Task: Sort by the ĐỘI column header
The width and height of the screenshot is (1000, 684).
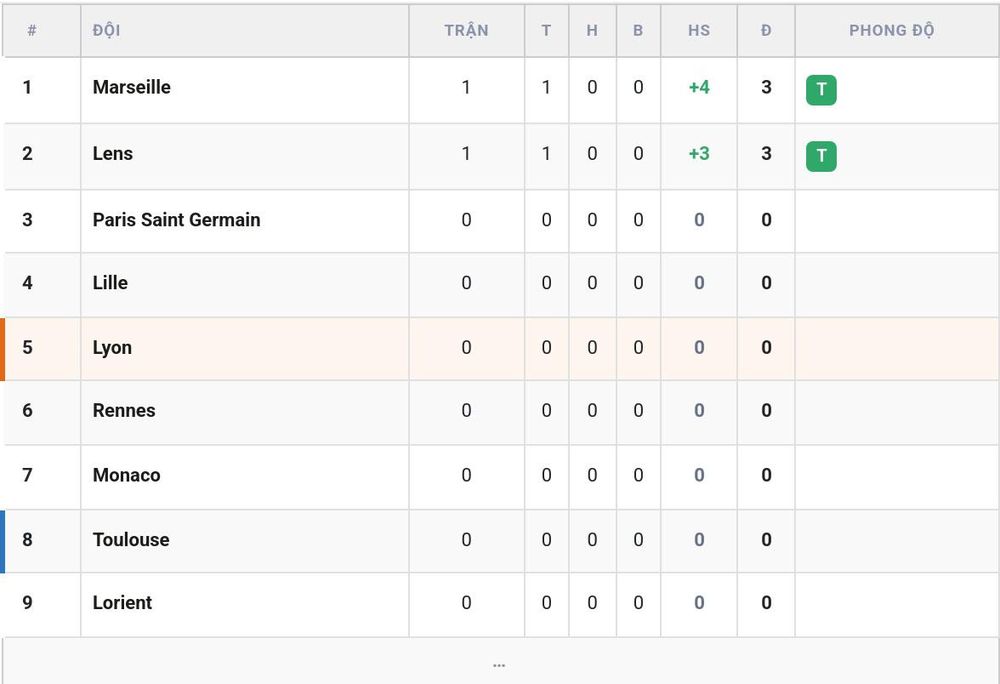Action: click(x=107, y=30)
